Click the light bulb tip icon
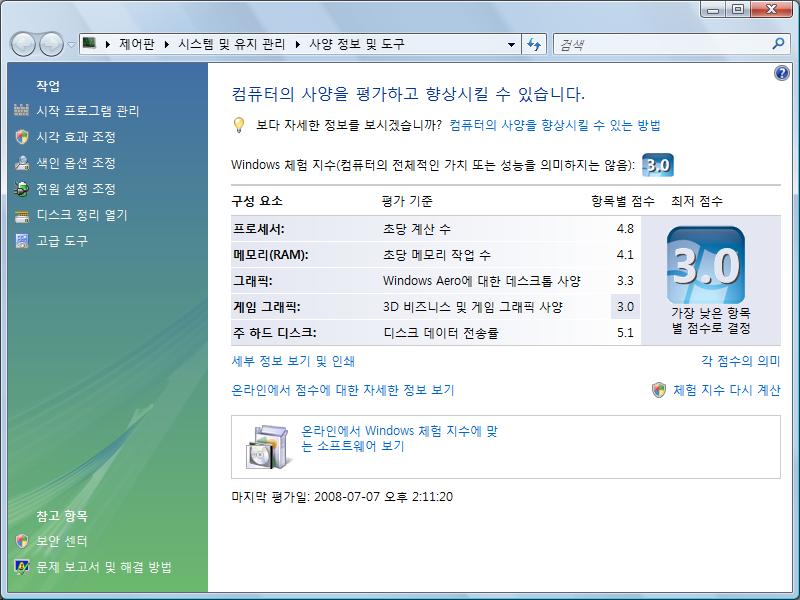Image resolution: width=800 pixels, height=600 pixels. click(x=239, y=125)
